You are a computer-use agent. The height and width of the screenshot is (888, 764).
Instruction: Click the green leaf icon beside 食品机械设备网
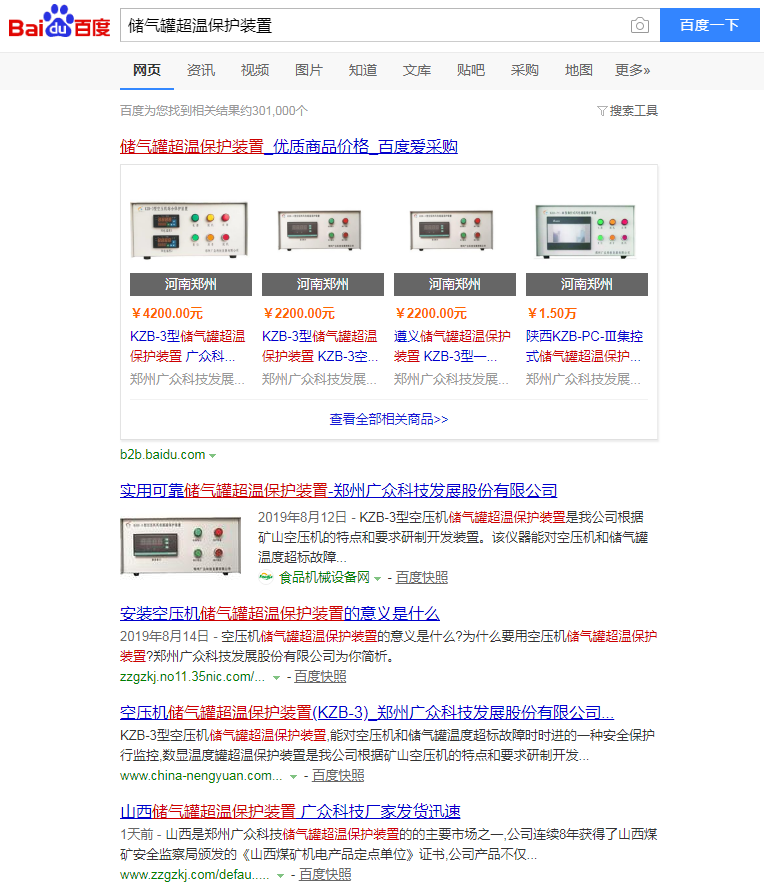pos(266,577)
